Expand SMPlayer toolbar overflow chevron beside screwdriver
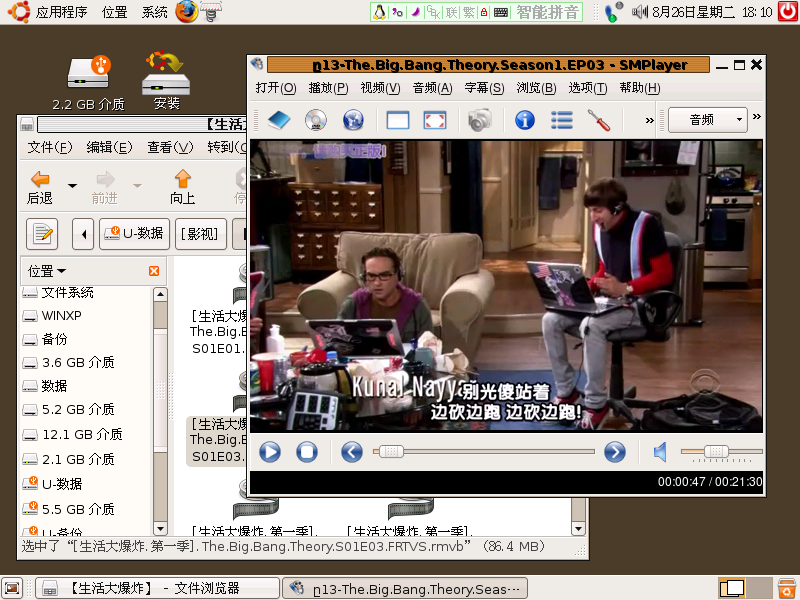Viewport: 800px width, 600px height. 649,121
